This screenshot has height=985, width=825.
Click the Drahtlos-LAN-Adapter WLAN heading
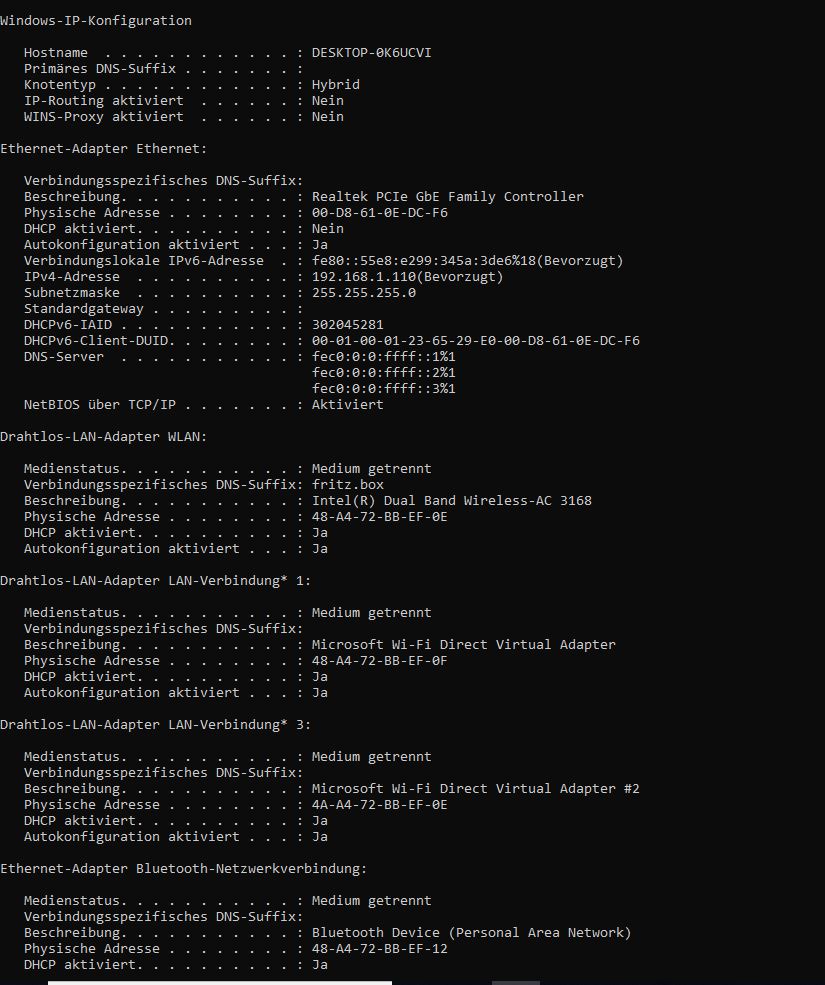(103, 437)
